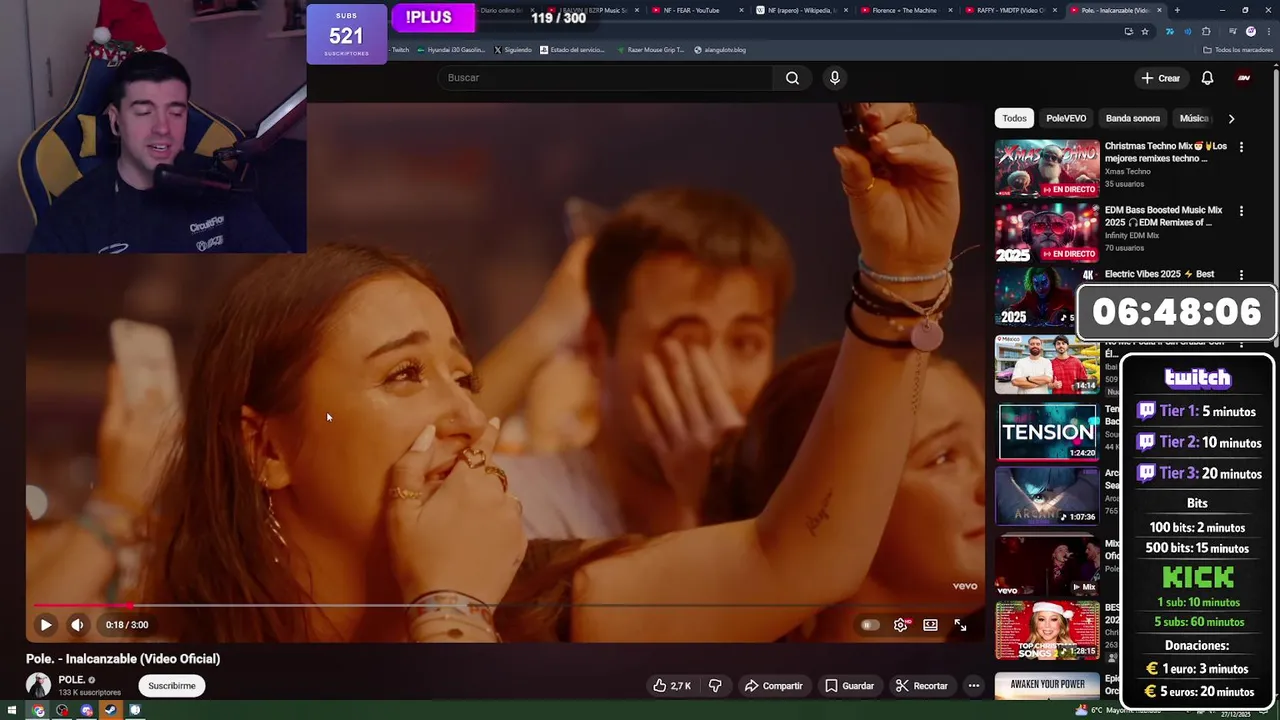Screen dimensions: 1280x720
Task: Open options menu for Christmas Techno Mix
Action: tap(1241, 147)
